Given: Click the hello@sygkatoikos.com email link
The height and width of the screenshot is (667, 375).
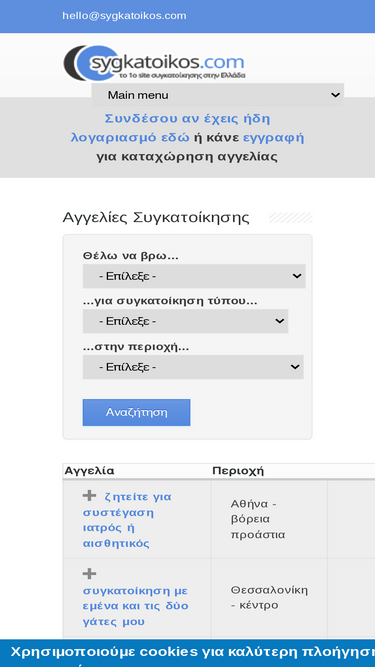Looking at the screenshot, I should 124,16.
